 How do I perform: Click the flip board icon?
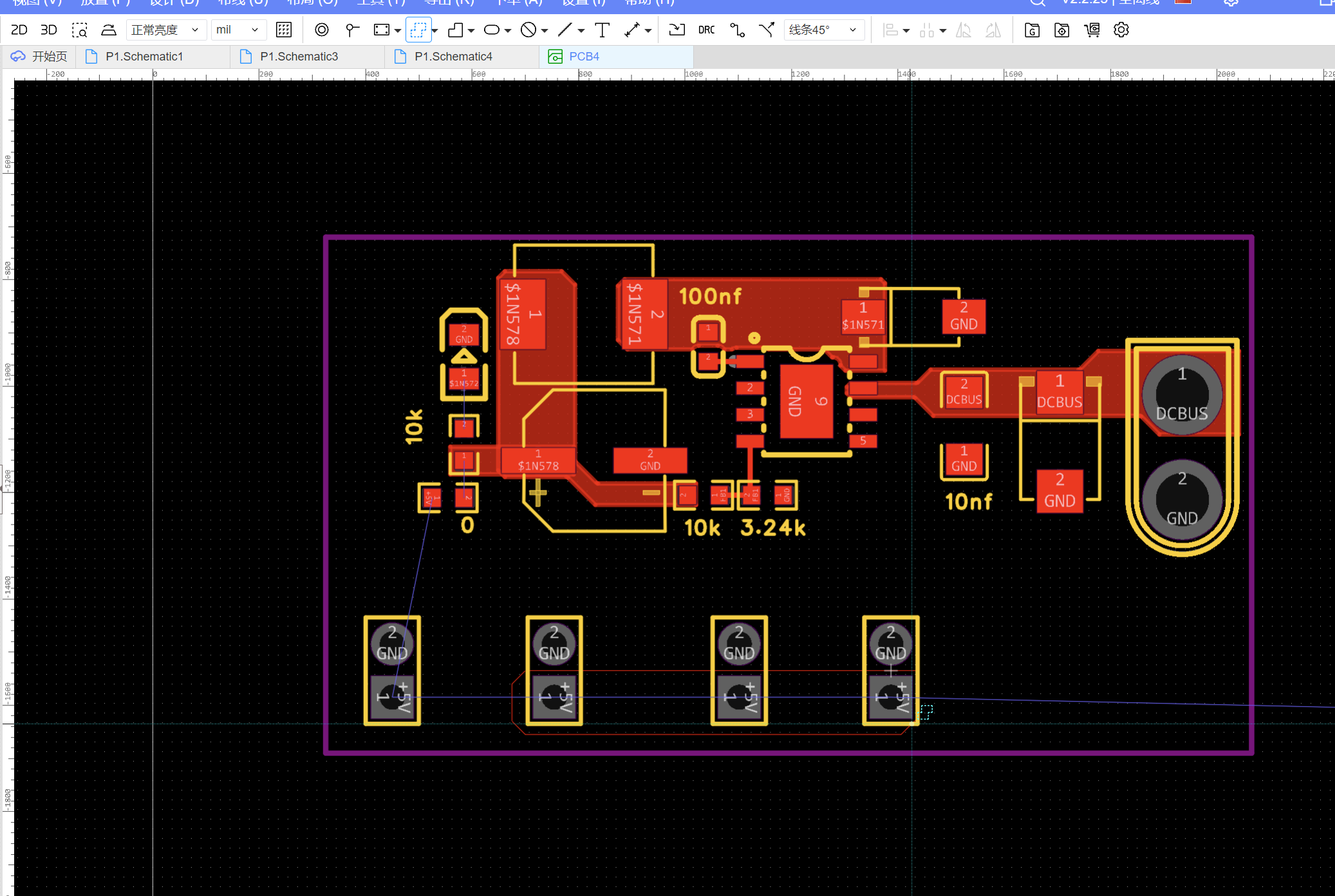pyautogui.click(x=109, y=30)
